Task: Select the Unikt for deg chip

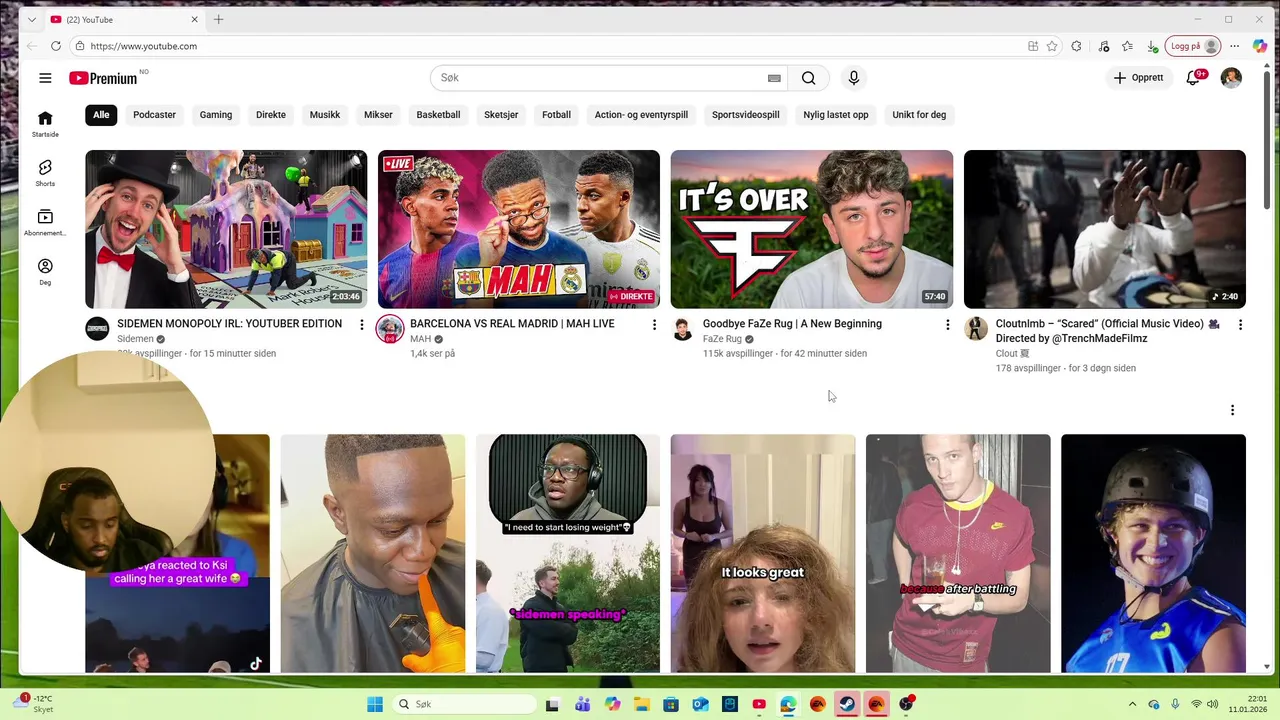Action: click(x=919, y=115)
